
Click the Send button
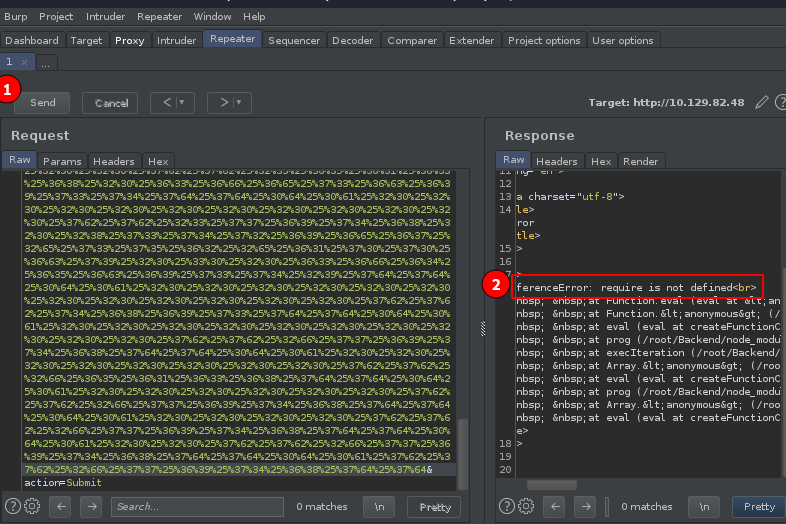[42, 102]
